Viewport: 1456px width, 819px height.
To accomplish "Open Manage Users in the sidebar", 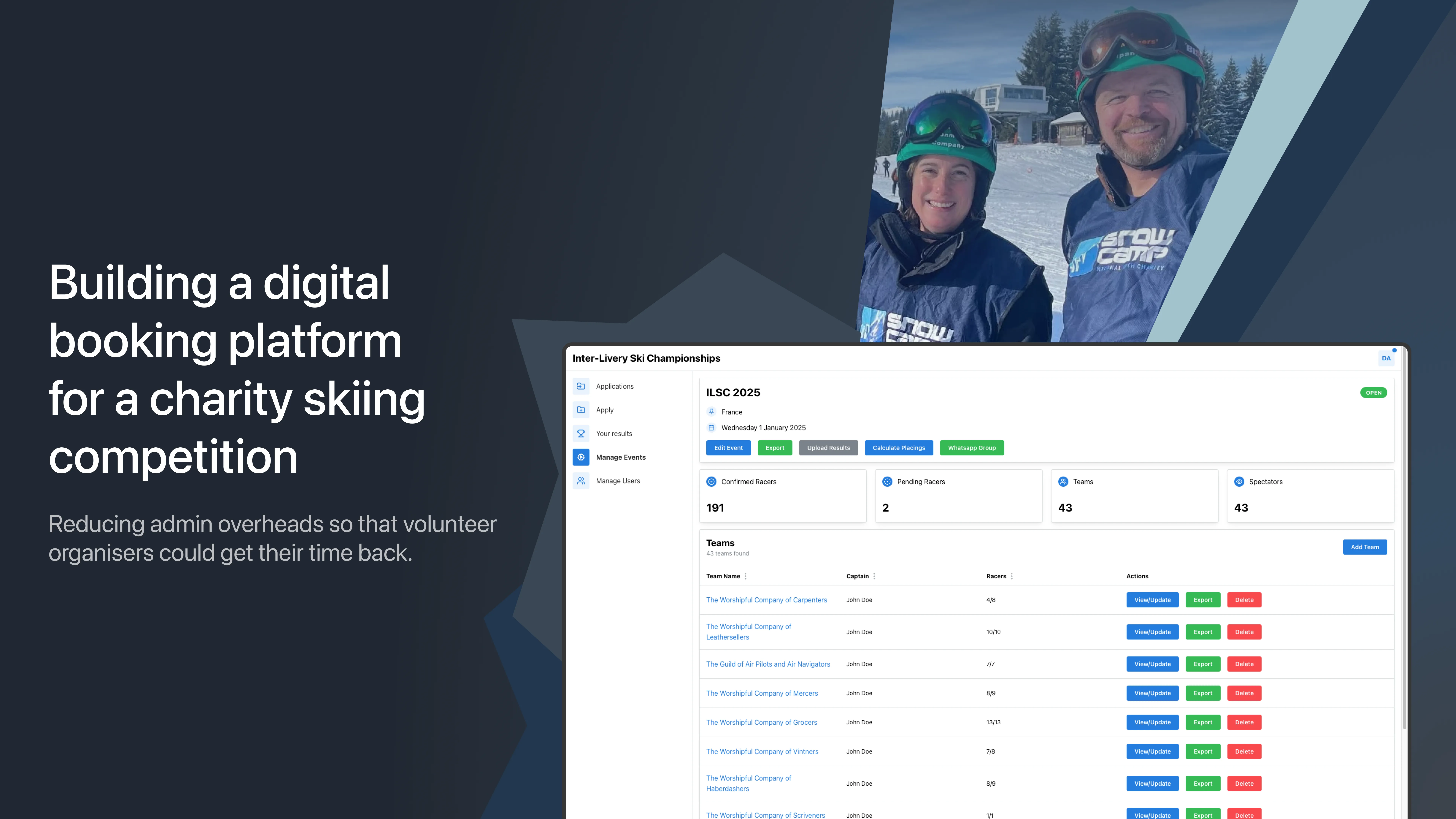I will 618,481.
